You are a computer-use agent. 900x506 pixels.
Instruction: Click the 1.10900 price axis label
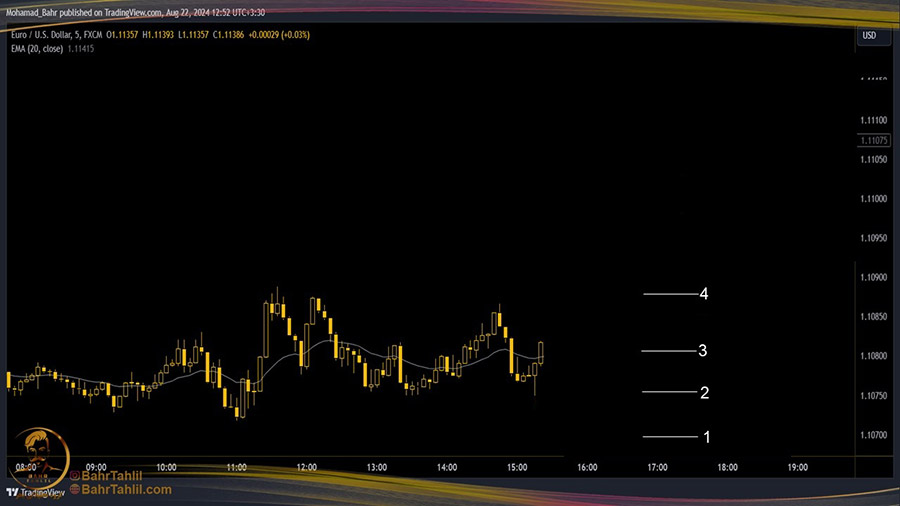[x=873, y=277]
